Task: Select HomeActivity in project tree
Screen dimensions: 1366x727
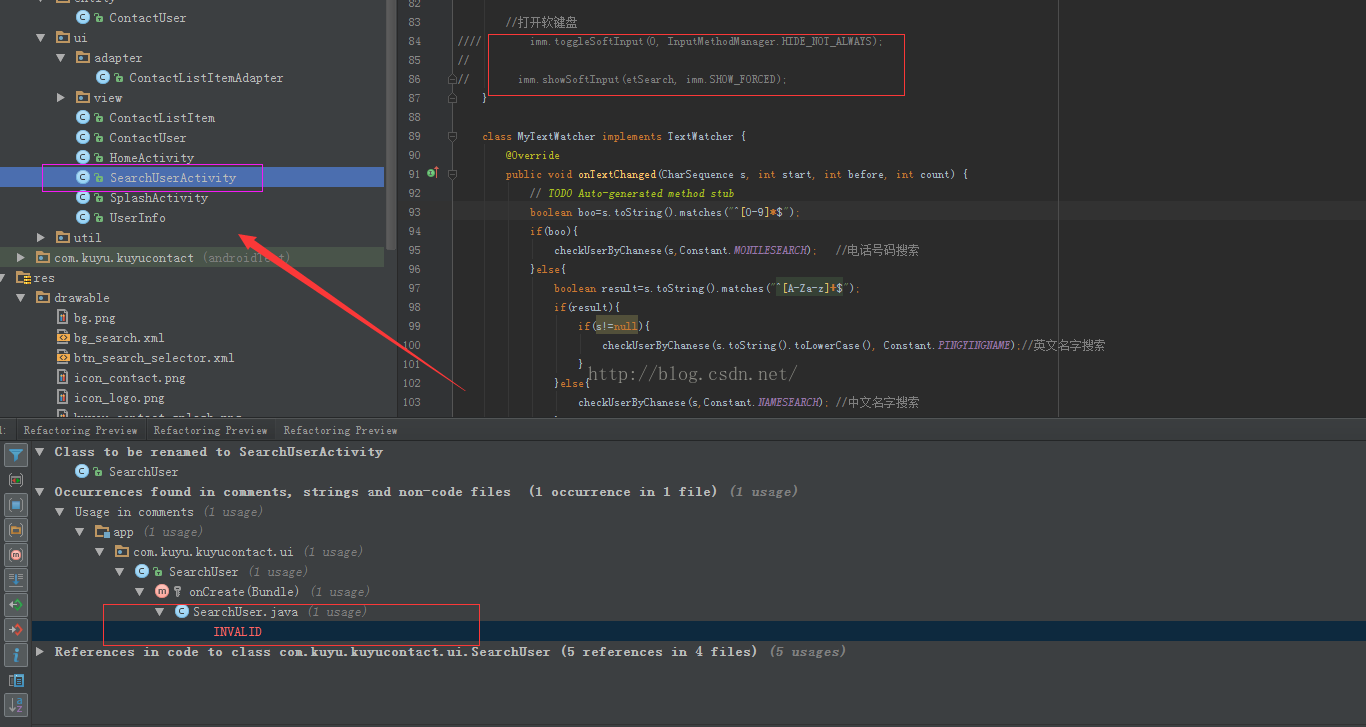Action: point(152,158)
